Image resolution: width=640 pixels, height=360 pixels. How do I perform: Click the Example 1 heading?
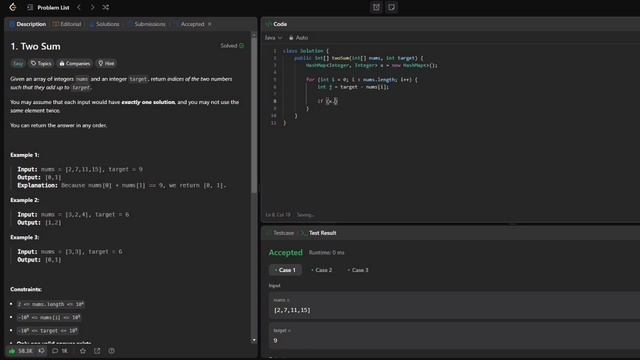pyautogui.click(x=24, y=155)
